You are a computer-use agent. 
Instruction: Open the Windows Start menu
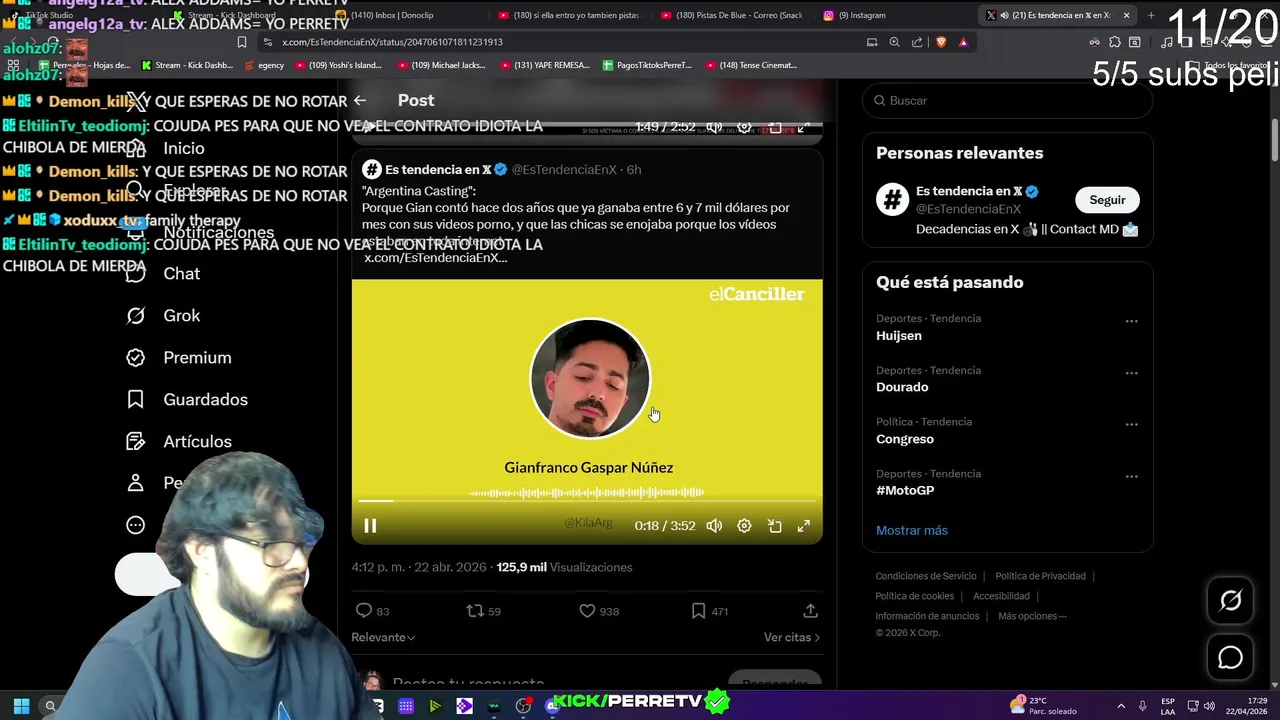tap(21, 706)
